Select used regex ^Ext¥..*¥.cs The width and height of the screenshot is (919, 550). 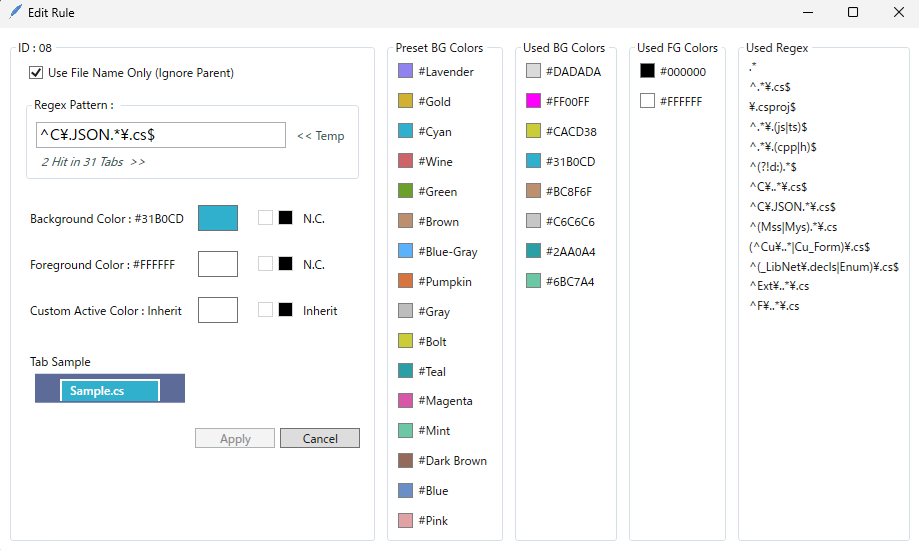pyautogui.click(x=779, y=286)
